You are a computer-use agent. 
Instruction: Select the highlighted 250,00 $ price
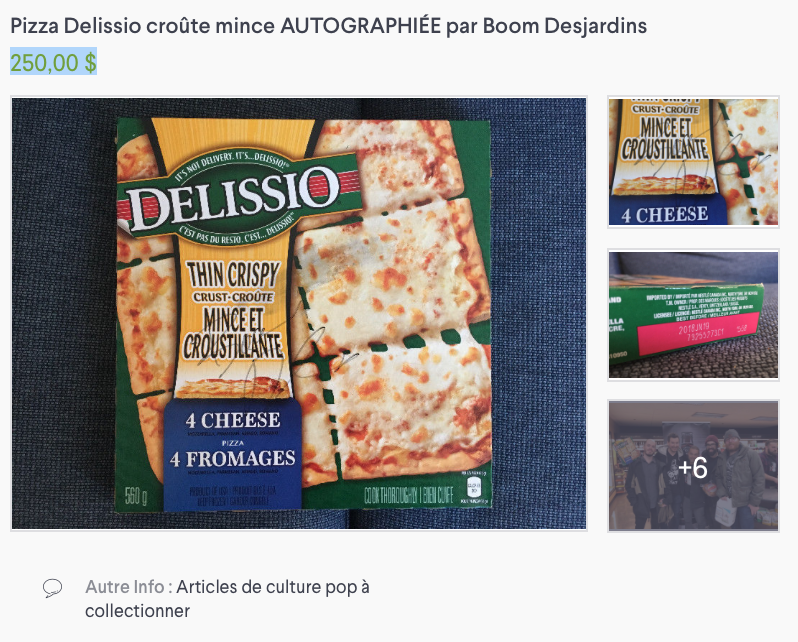tap(53, 62)
